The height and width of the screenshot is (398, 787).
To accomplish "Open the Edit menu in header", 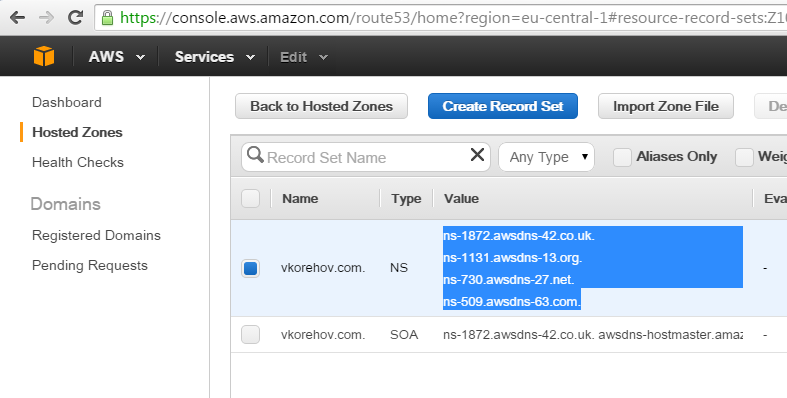I will pos(304,57).
